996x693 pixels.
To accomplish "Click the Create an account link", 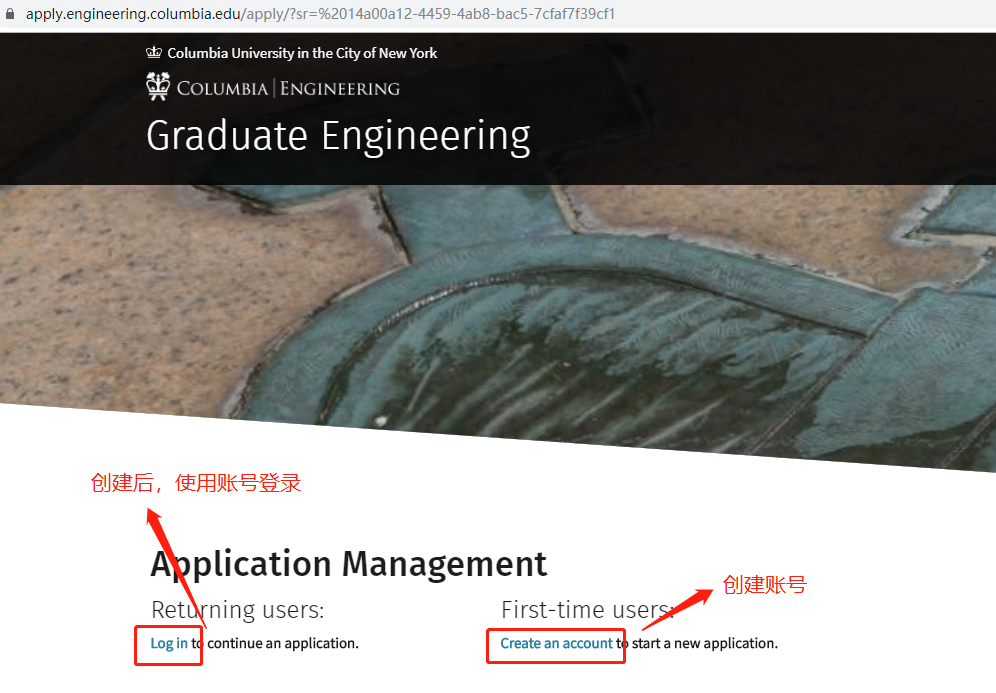I will tap(556, 643).
